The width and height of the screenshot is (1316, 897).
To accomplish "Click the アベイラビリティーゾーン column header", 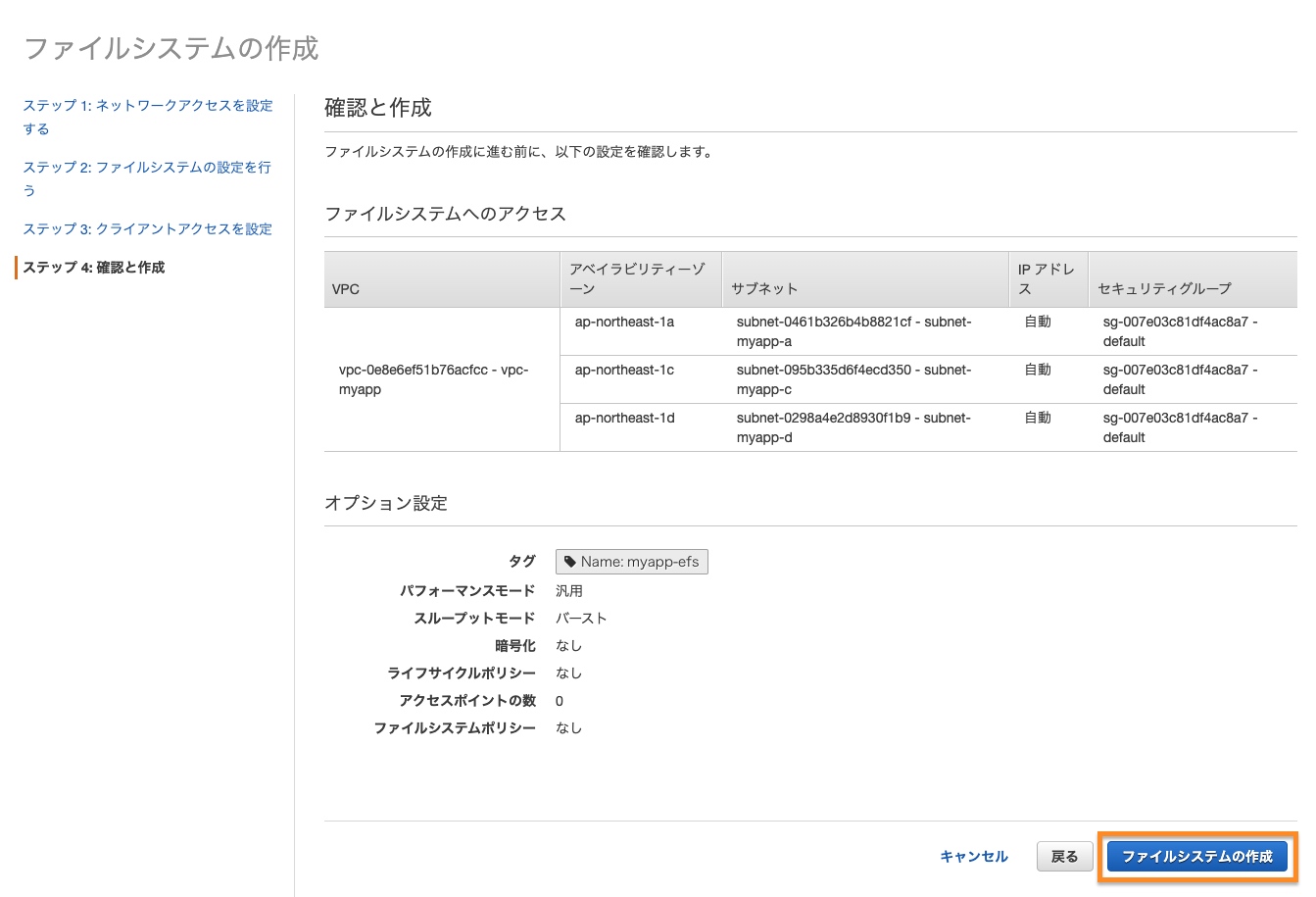I will (637, 278).
